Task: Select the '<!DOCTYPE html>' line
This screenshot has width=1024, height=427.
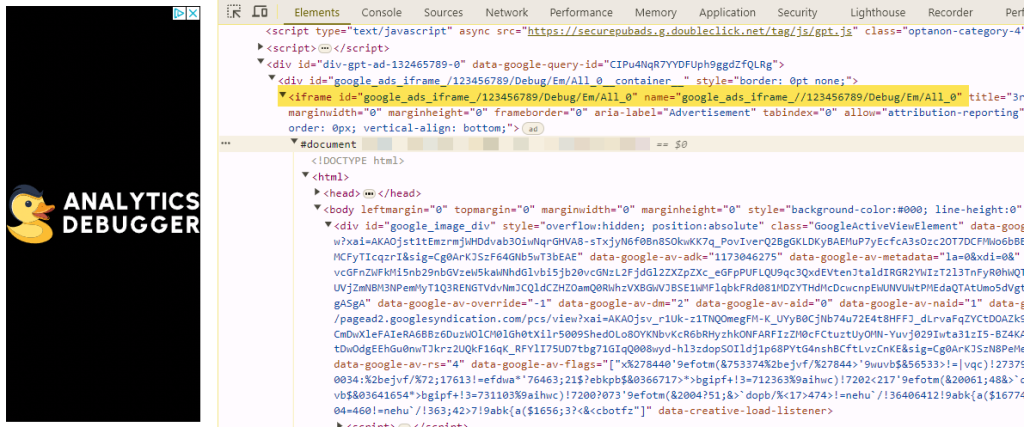Action: coord(357,161)
